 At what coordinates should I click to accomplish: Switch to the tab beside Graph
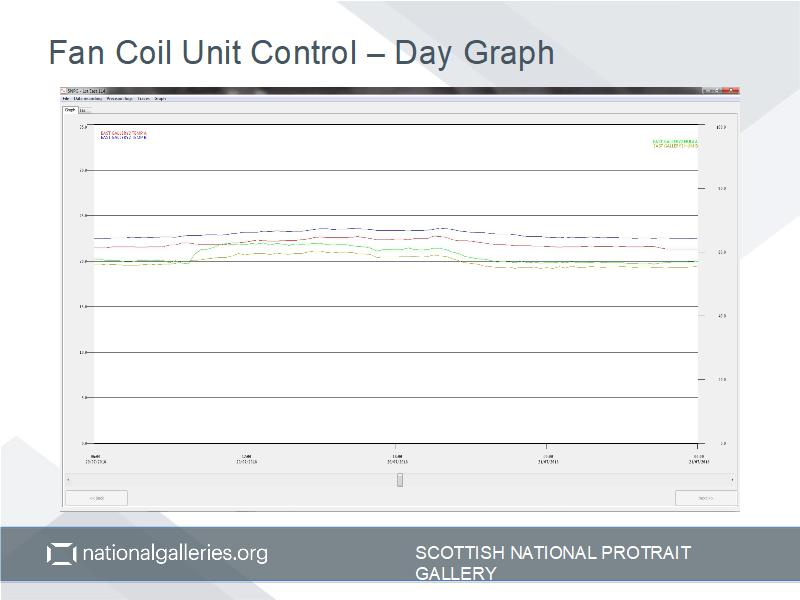[x=83, y=110]
